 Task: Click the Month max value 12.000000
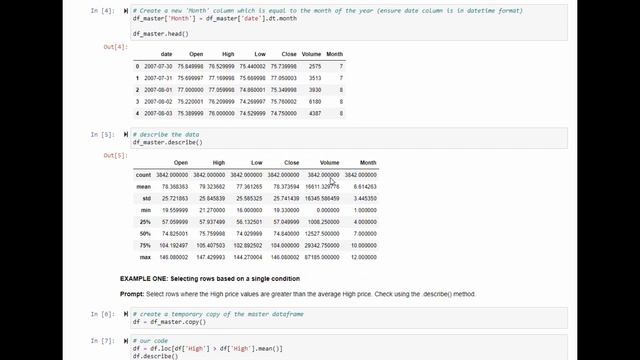click(364, 257)
